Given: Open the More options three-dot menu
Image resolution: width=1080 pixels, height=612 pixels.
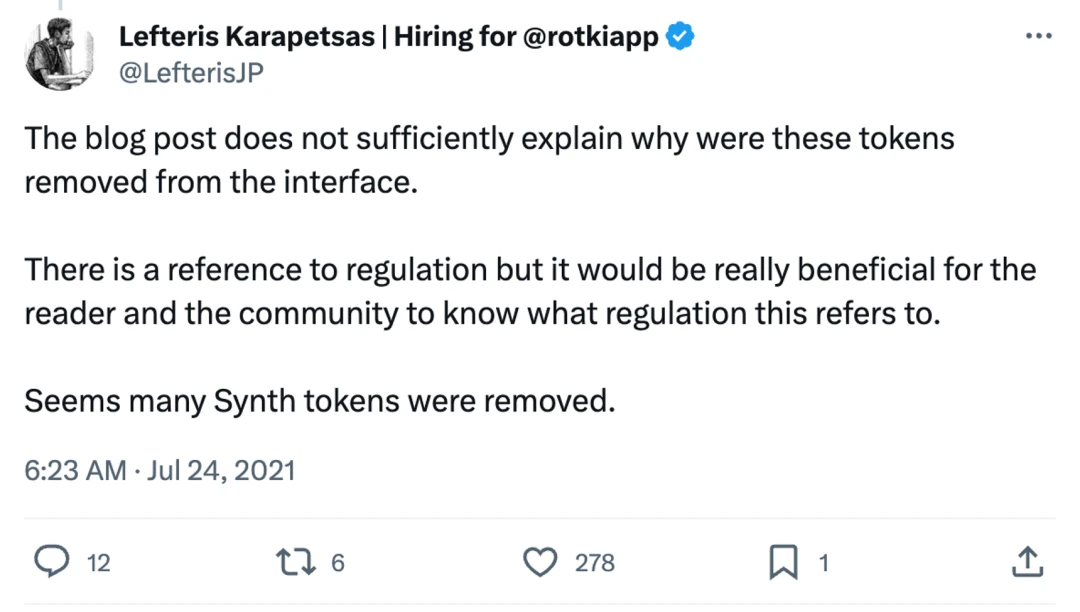Looking at the screenshot, I should (x=1039, y=36).
